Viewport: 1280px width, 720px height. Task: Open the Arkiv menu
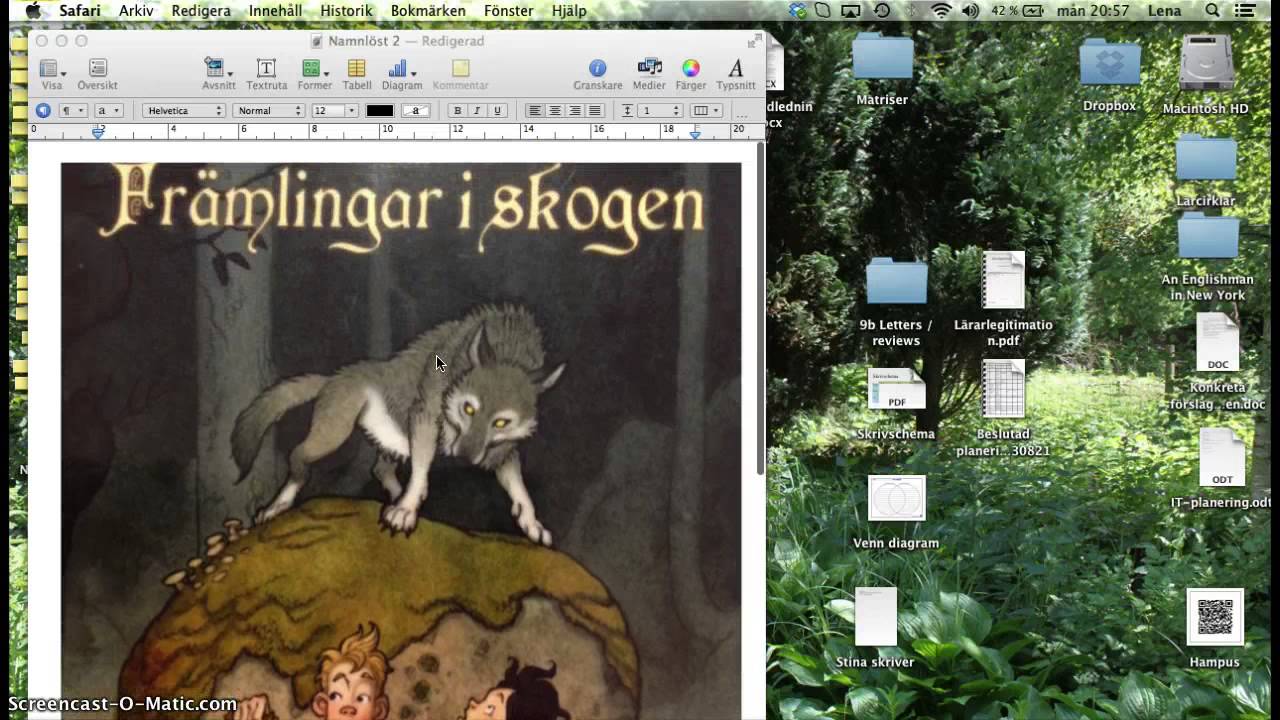136,11
